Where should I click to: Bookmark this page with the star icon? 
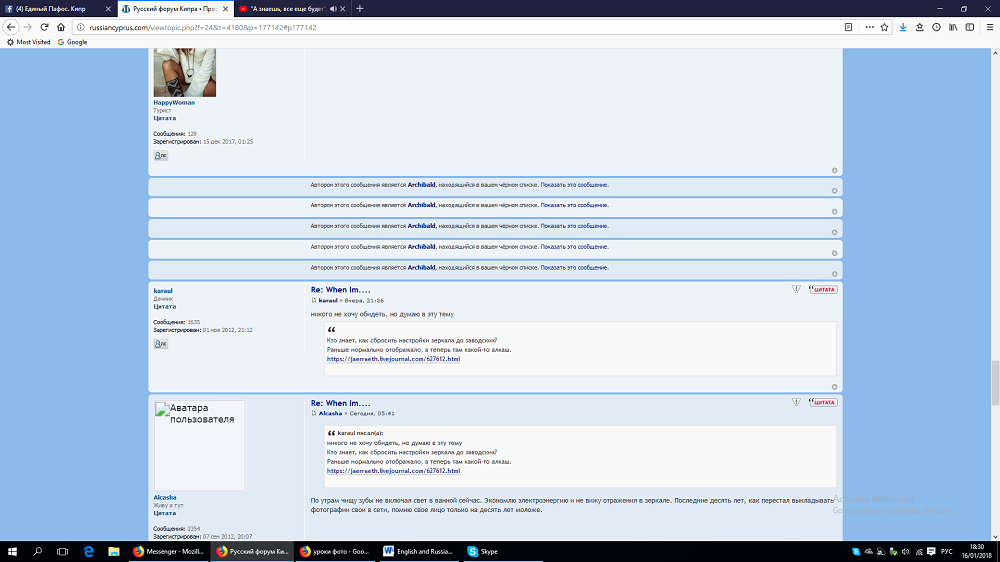coord(884,27)
